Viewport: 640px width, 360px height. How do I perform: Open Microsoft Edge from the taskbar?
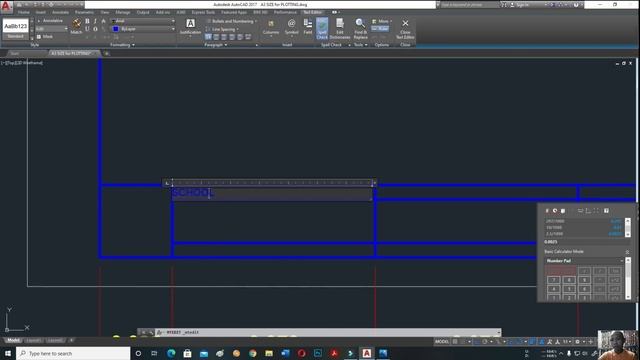click(x=171, y=353)
